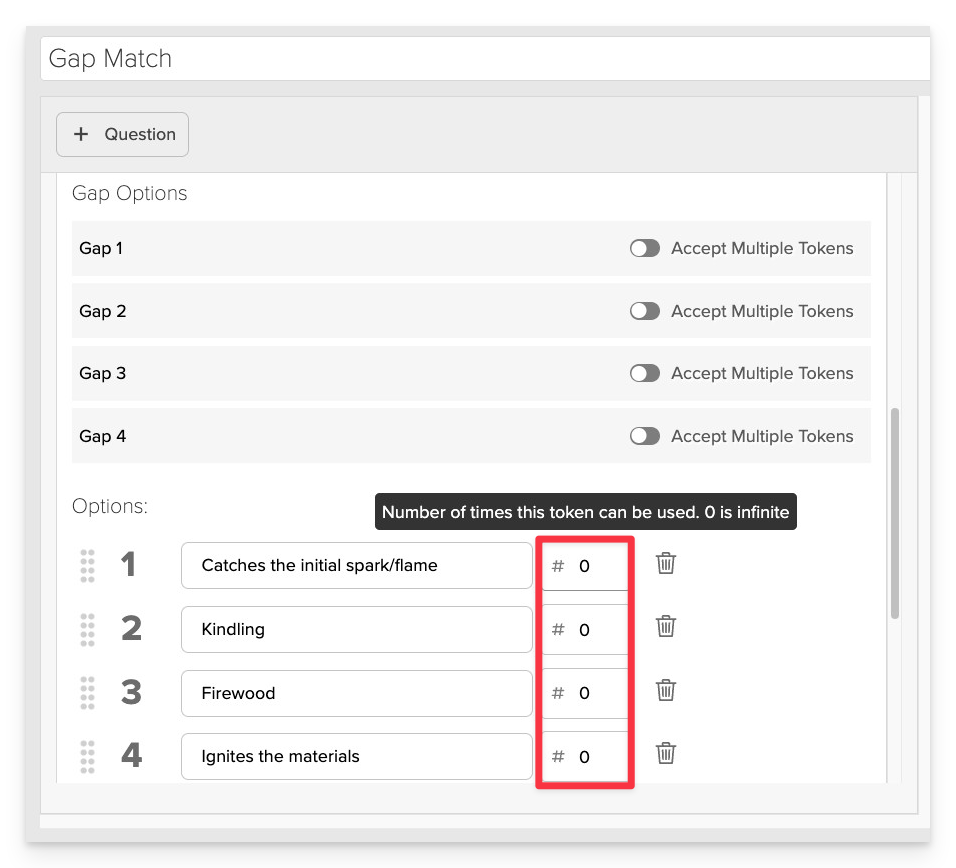Grab the drag handle for option 1
Image resolution: width=956 pixels, height=868 pixels.
click(88, 566)
